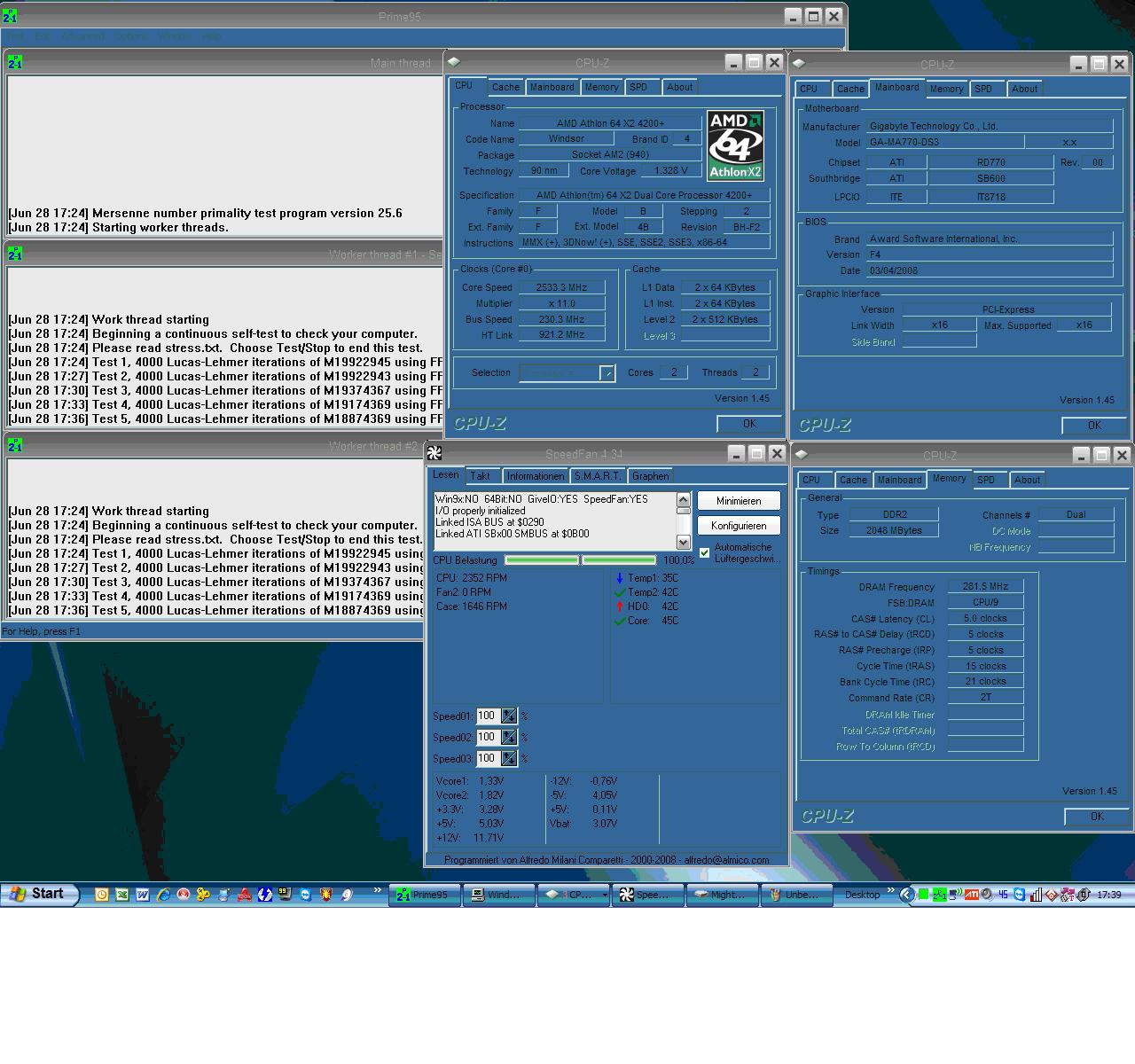Viewport: 1135px width, 1064px height.
Task: Click the TeamViewer tray icon
Action: click(1019, 895)
